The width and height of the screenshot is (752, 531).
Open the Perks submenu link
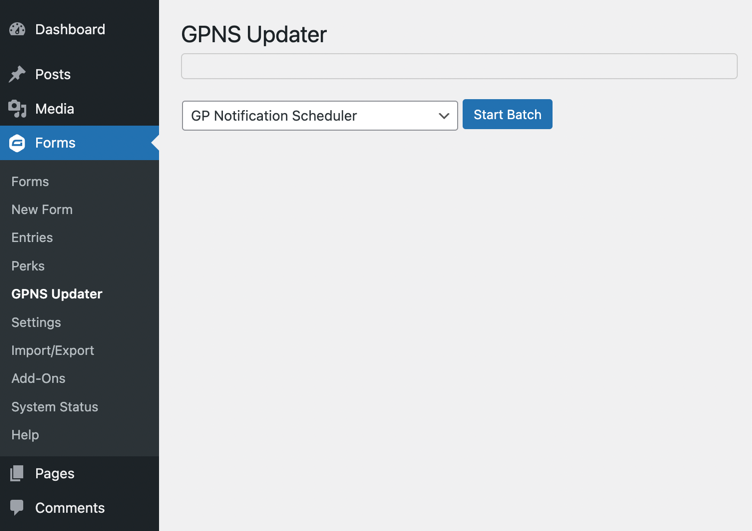pyautogui.click(x=28, y=266)
